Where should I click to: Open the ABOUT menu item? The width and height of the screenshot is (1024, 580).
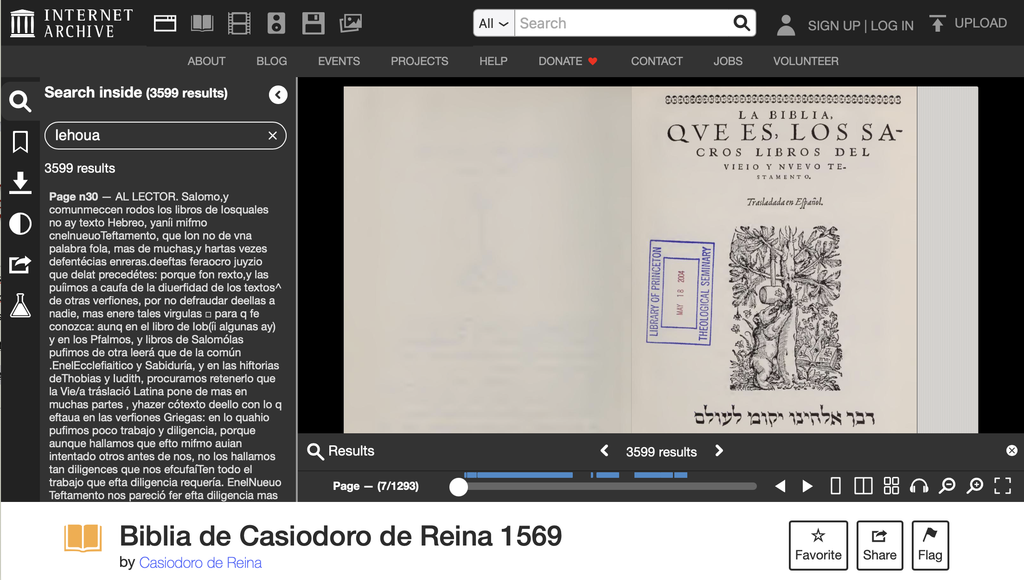[206, 61]
